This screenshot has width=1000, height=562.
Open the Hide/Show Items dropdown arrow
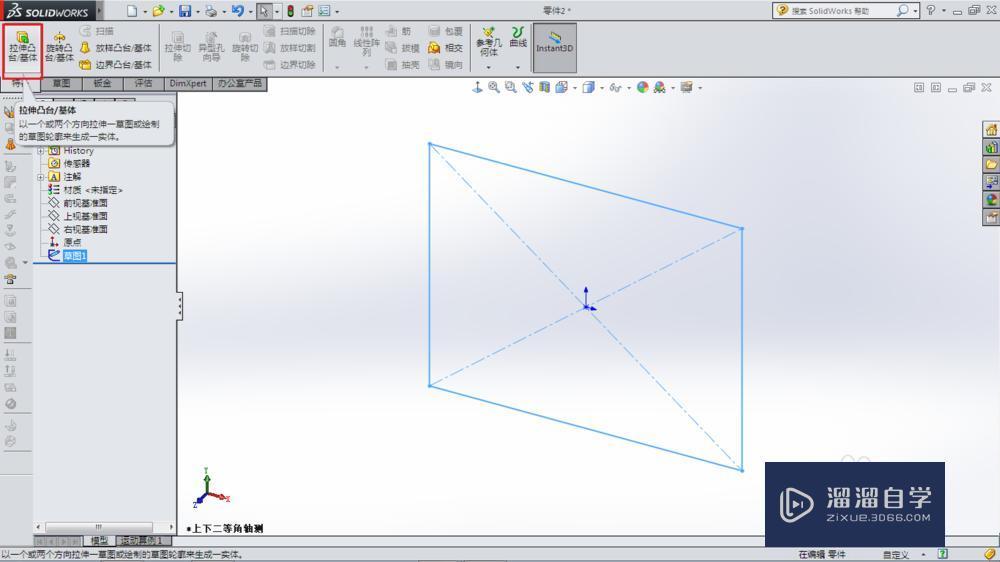629,88
